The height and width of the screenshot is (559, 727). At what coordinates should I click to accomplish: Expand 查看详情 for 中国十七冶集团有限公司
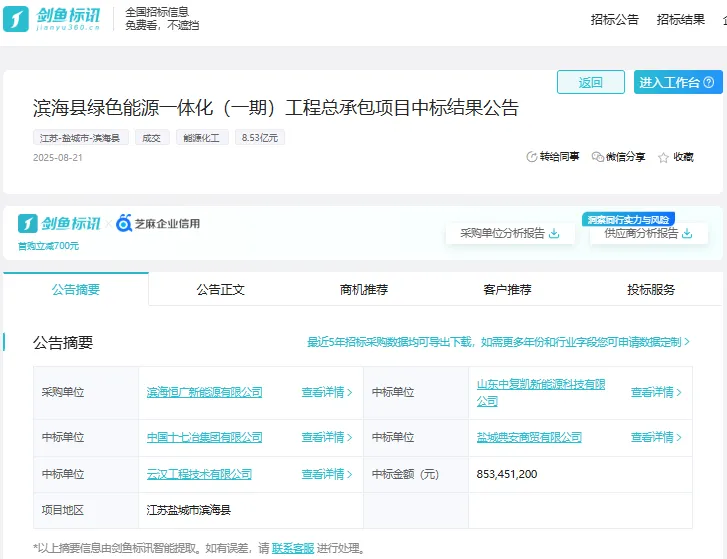(x=327, y=437)
